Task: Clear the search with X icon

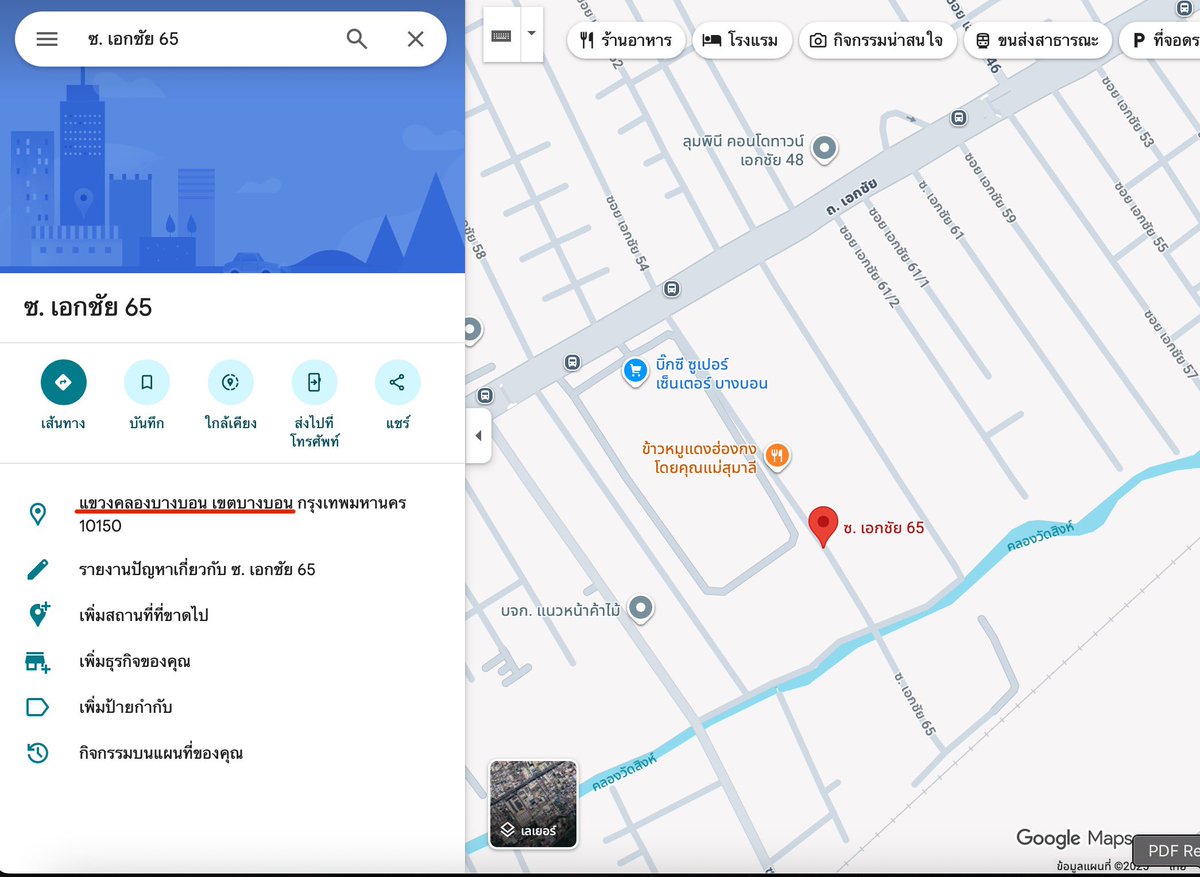Action: coord(416,39)
